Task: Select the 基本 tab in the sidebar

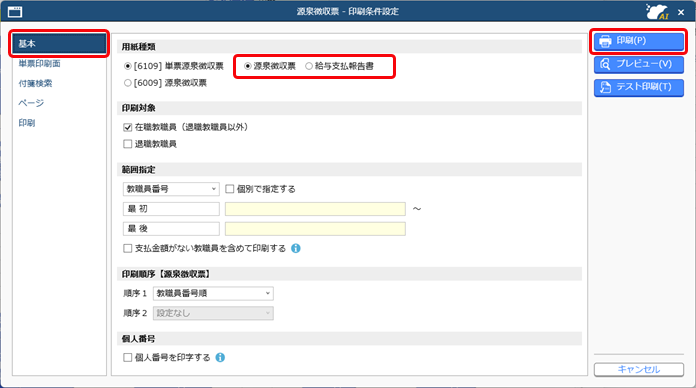Action: 59,44
